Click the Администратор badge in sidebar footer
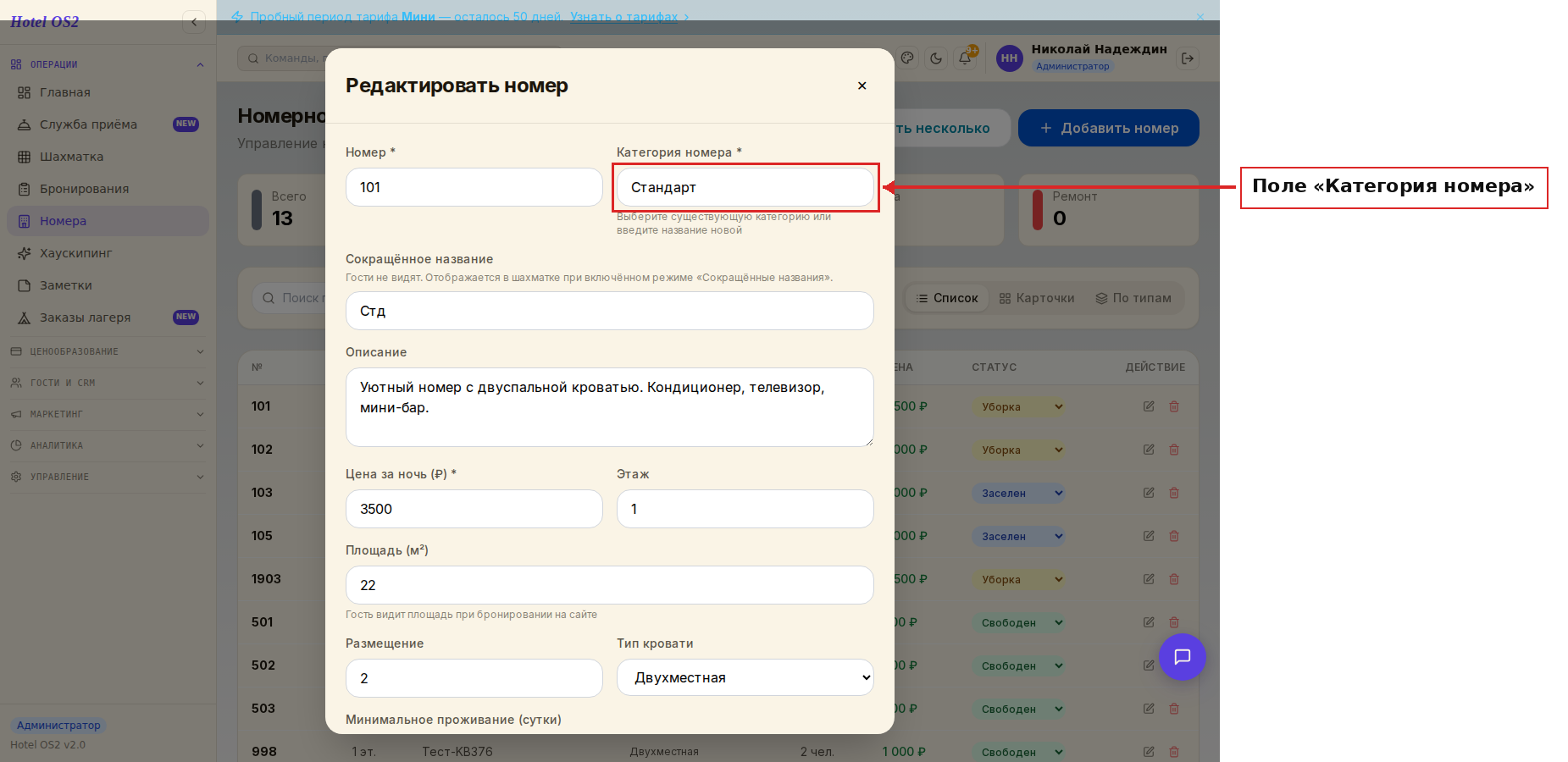The height and width of the screenshot is (762, 1568). 58,726
